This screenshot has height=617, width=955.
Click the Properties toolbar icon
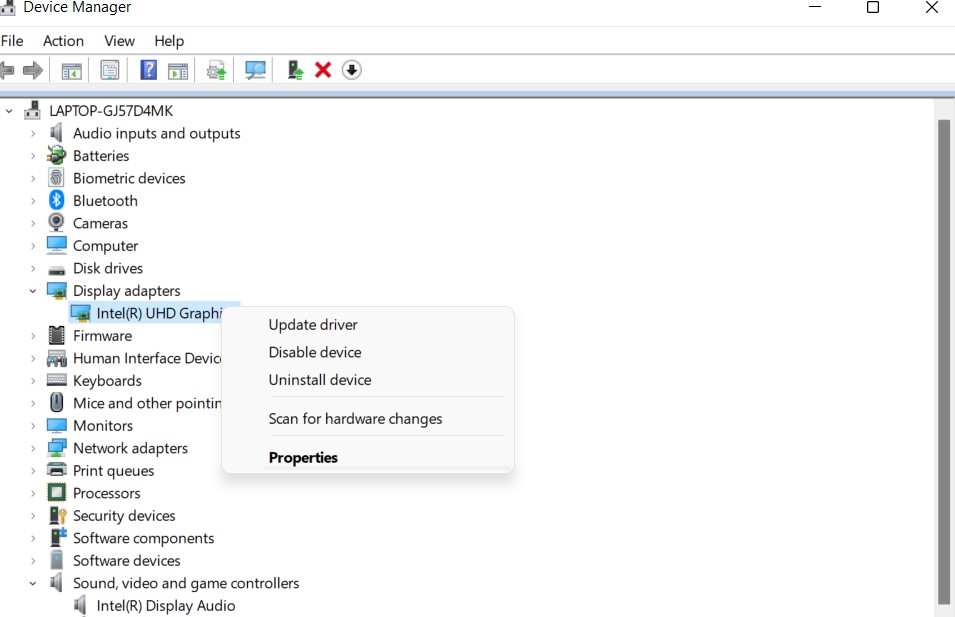110,70
